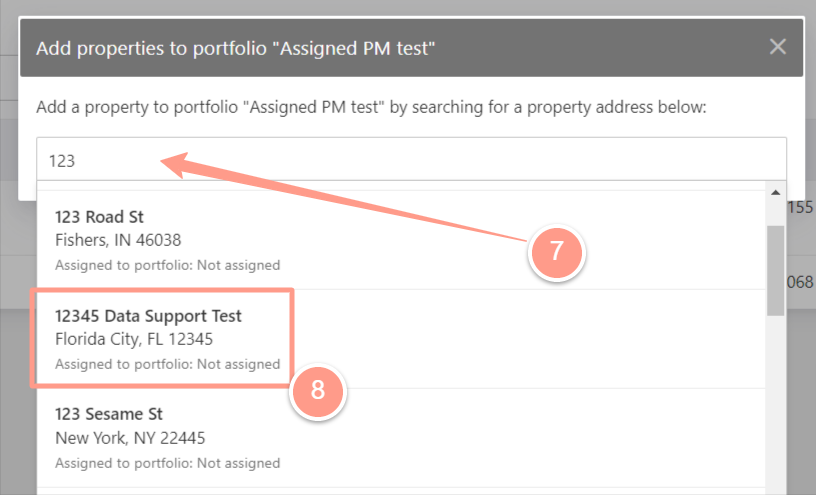This screenshot has width=816, height=495.
Task: Choose the Fishers, IN 46038 address line
Action: coord(118,240)
